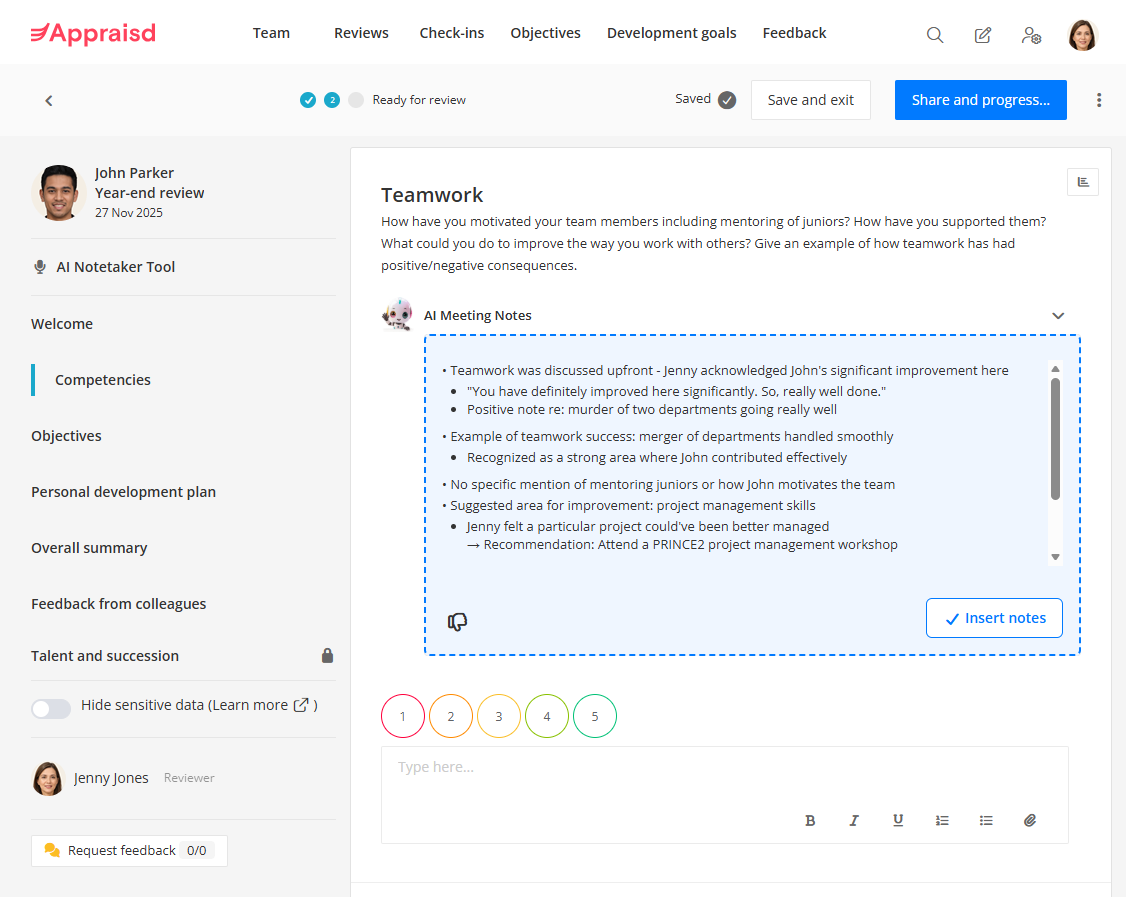
Task: Collapse the AI Meeting Notes section
Action: [1058, 316]
